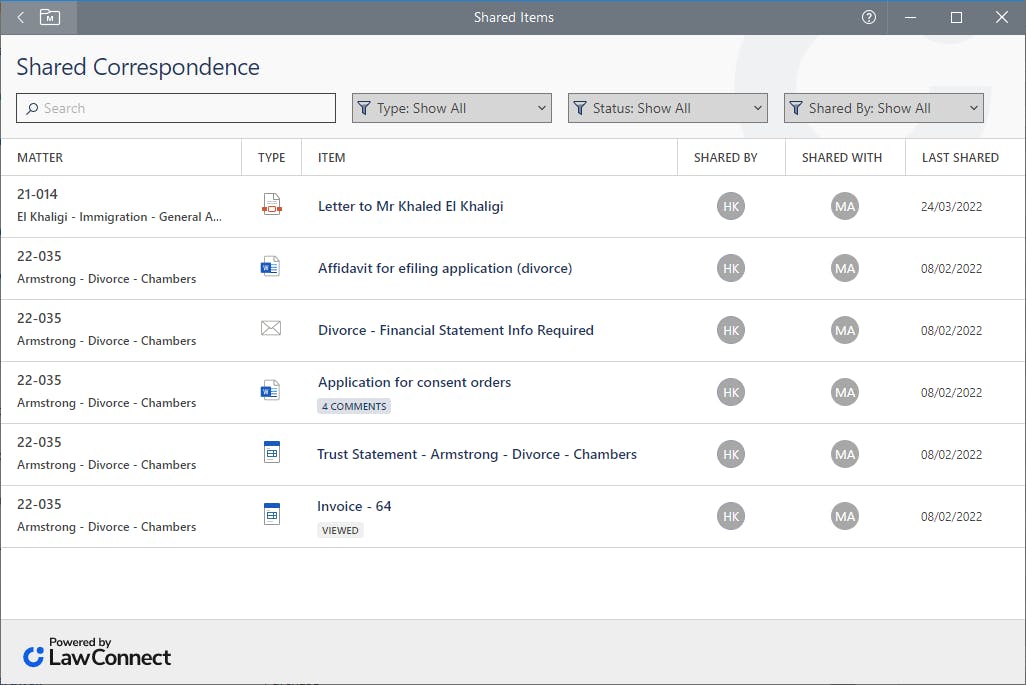Viewport: 1026px width, 685px height.
Task: Open the help question mark icon
Action: [x=869, y=17]
